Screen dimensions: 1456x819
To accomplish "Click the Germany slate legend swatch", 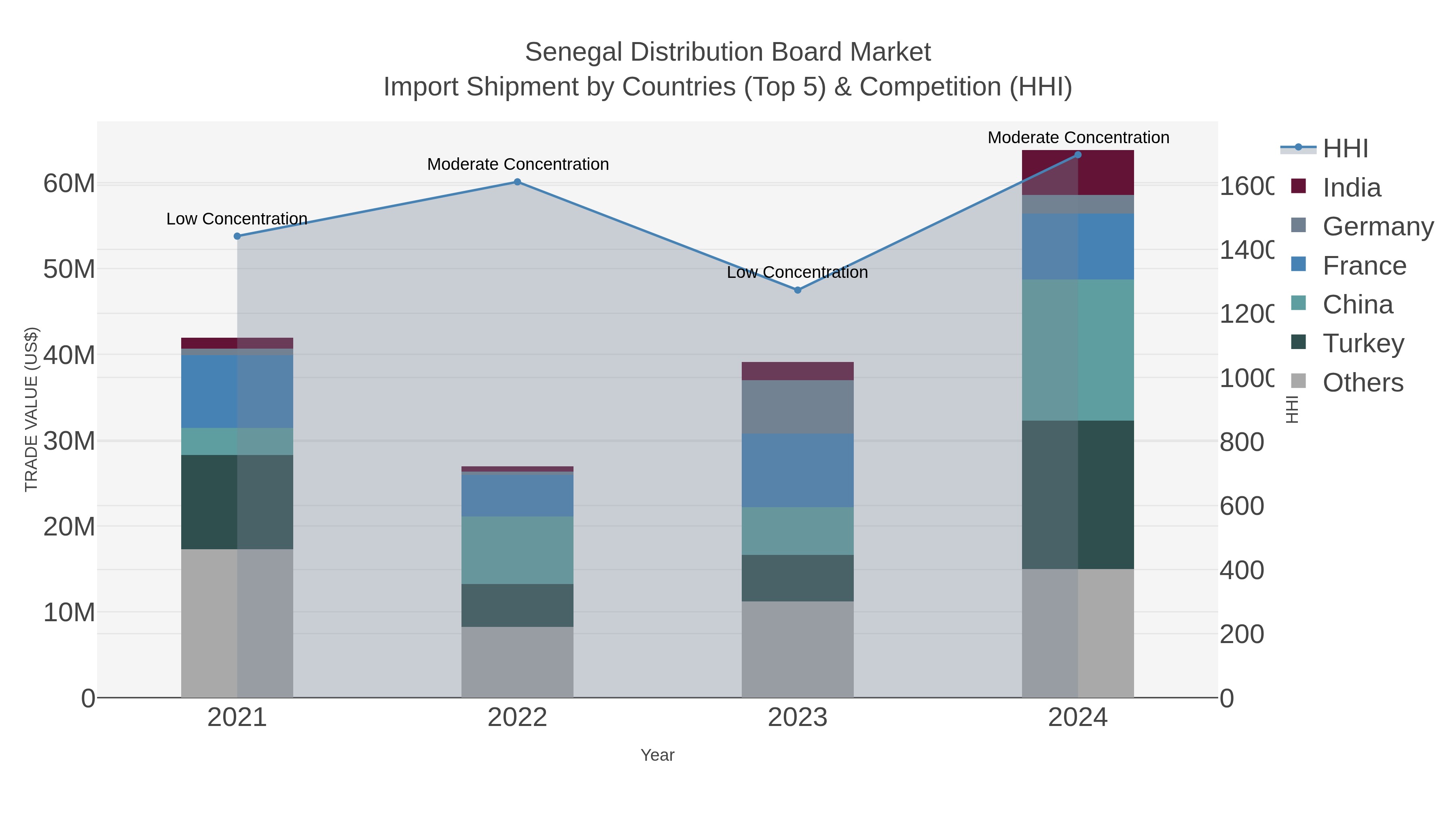I will point(1299,225).
